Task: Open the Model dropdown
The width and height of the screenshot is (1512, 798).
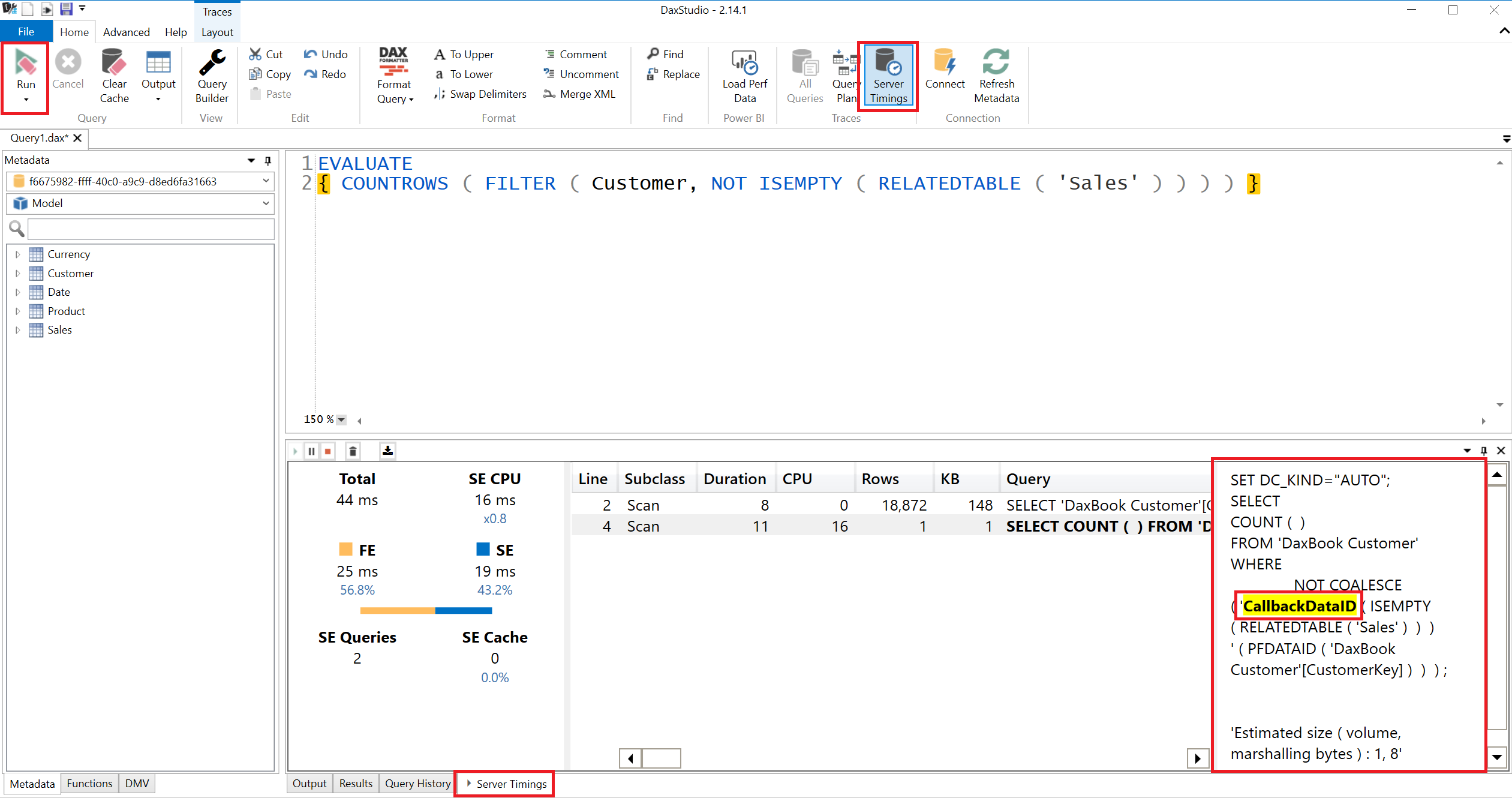Action: [x=266, y=203]
